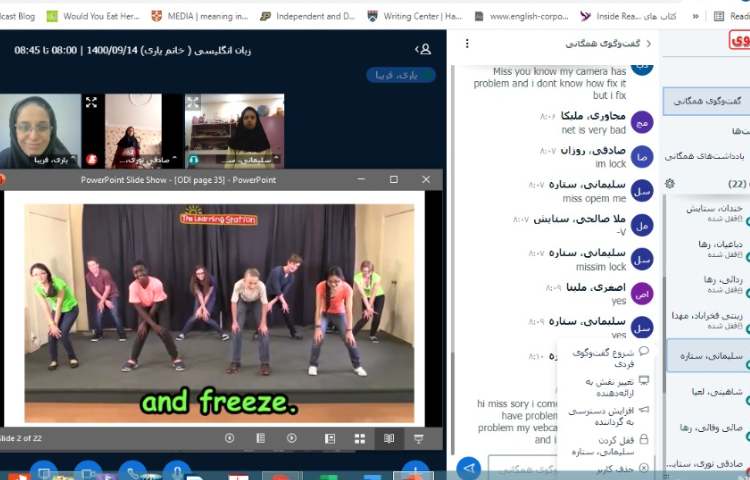Click the avatar beside 'im lock' message
This screenshot has width=750, height=480.
coord(641,157)
